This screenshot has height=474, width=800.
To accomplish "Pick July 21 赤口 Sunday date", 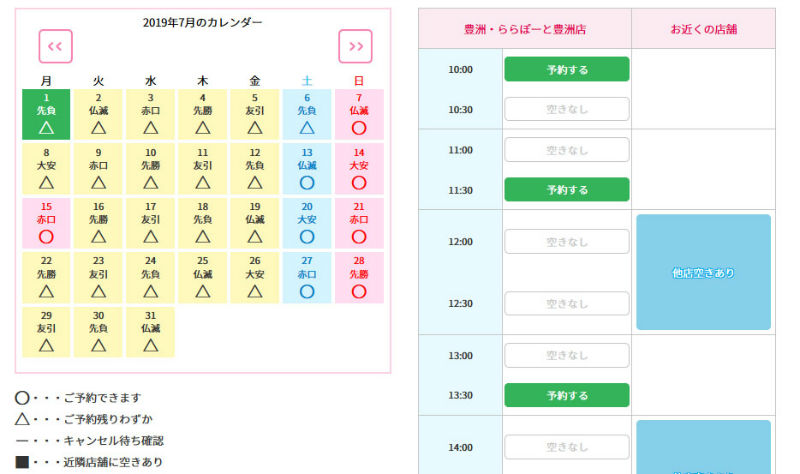I will [359, 223].
